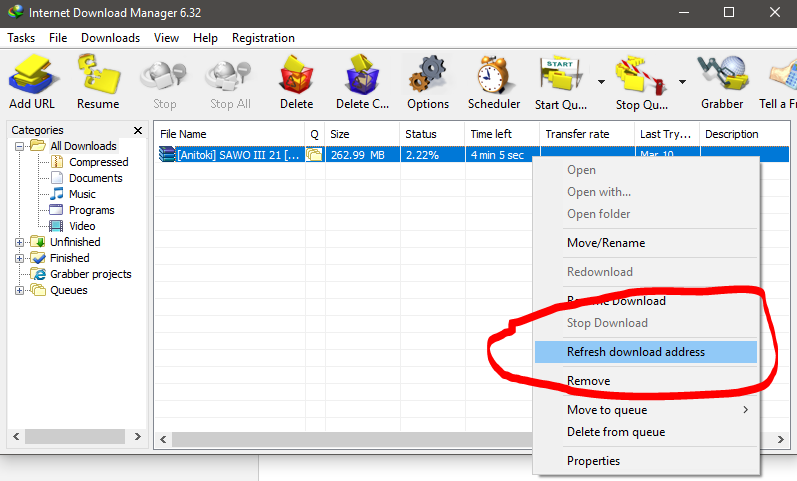Click the 4 min 5 sec time cell
Screen dimensions: 797x481
(x=497, y=155)
